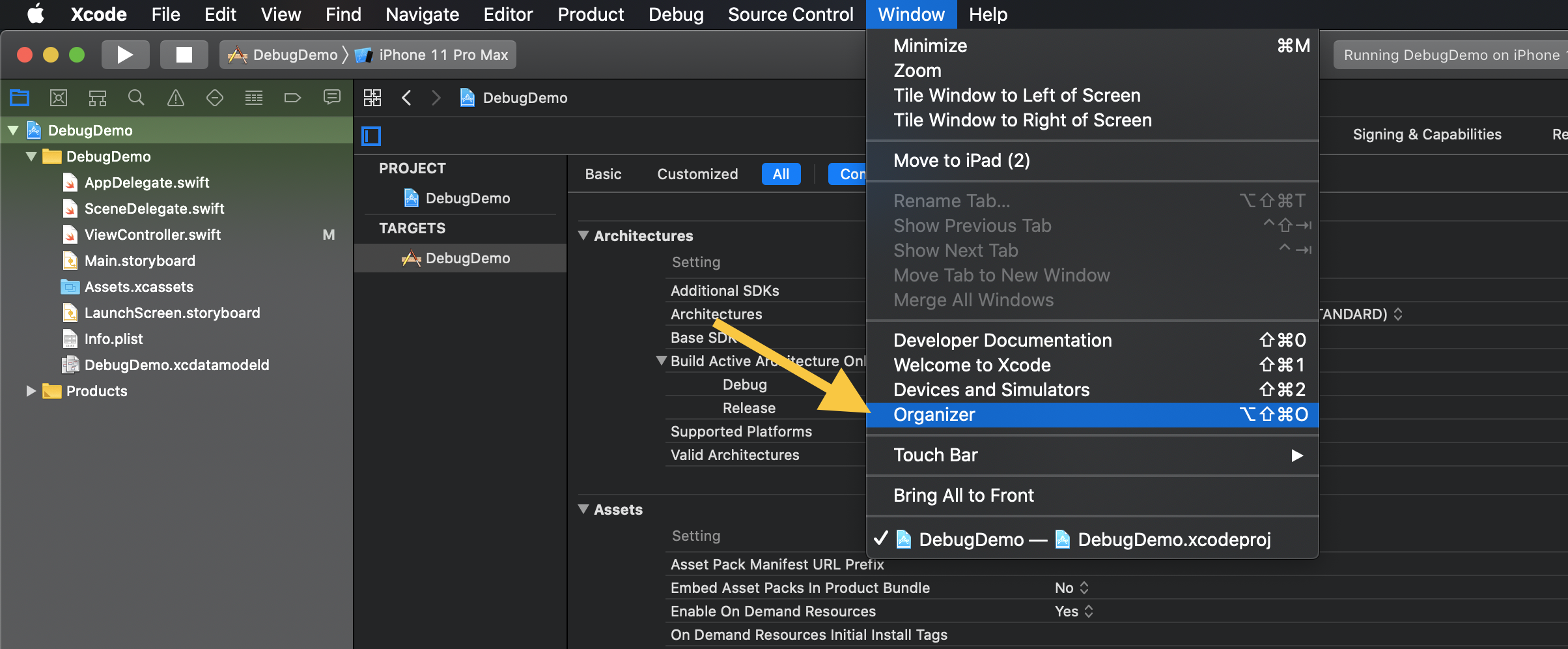
Task: Open the Apple menu
Action: pyautogui.click(x=36, y=14)
